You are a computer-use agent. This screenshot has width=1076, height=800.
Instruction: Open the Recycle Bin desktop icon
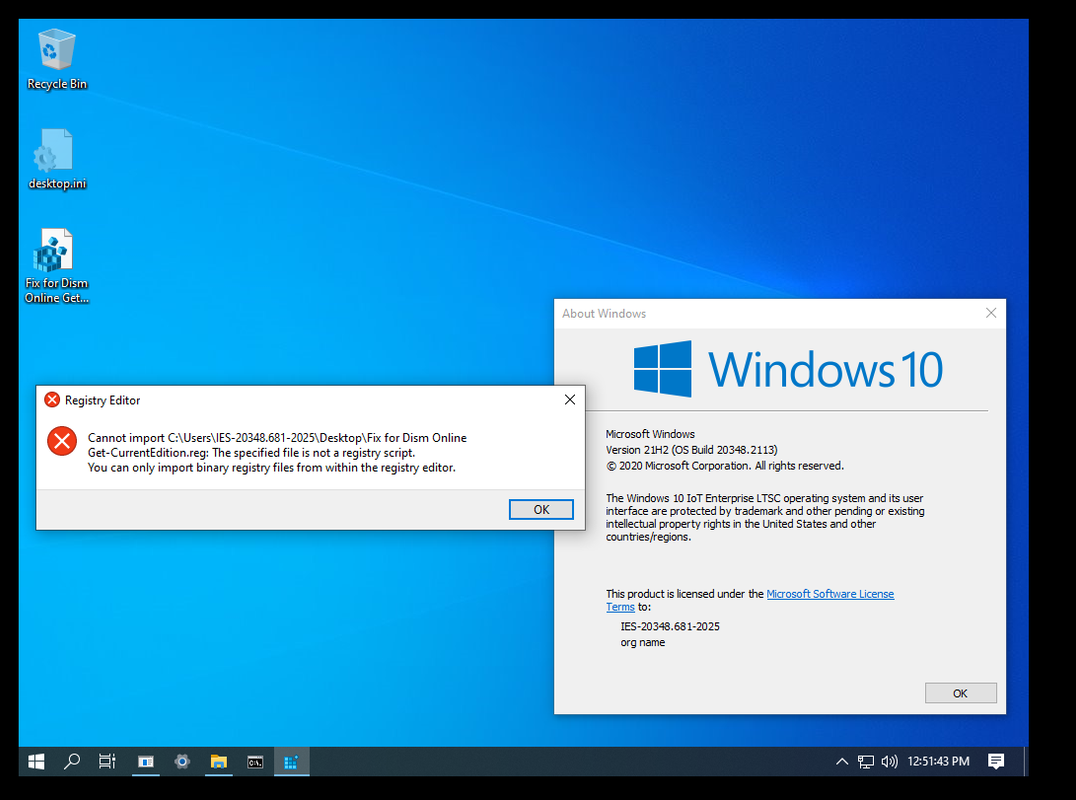point(56,60)
